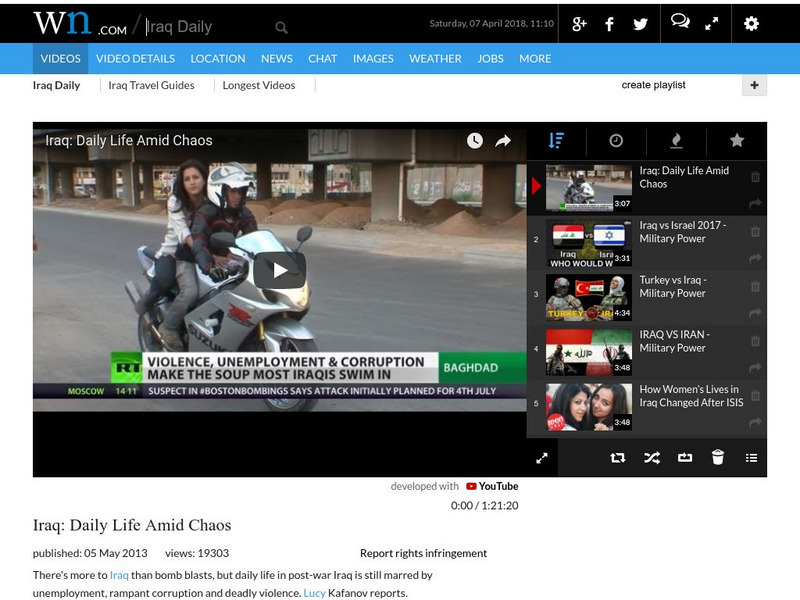Open How Women's Lives in Iraq thumbnail
Screen dimensions: 800x600
coord(589,407)
